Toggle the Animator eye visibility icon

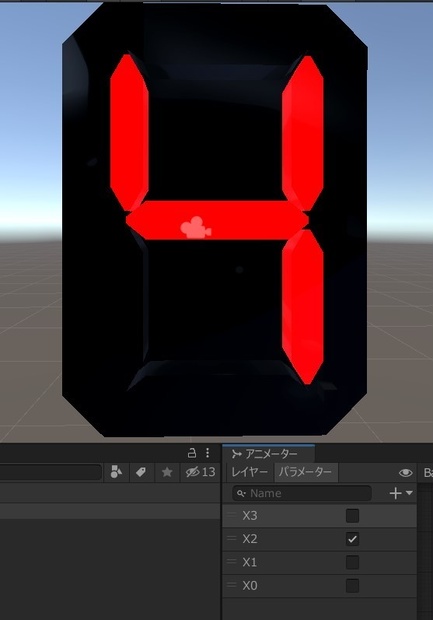406,473
